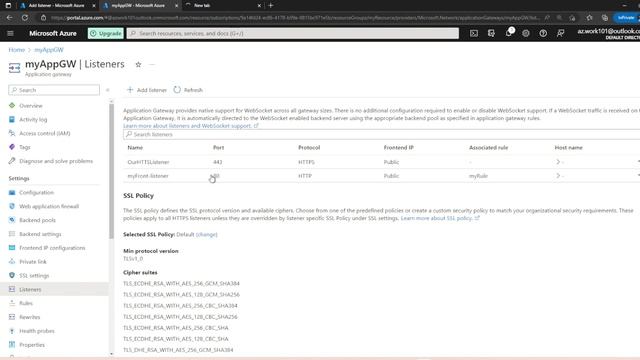Click the browser back arrow
The image size is (640, 360).
click(x=9, y=18)
